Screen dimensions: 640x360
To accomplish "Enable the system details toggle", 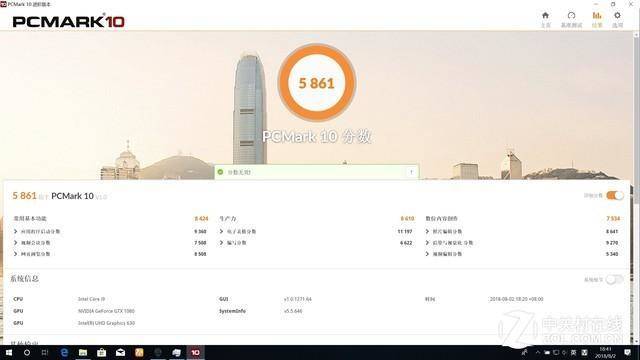I will (x=614, y=279).
